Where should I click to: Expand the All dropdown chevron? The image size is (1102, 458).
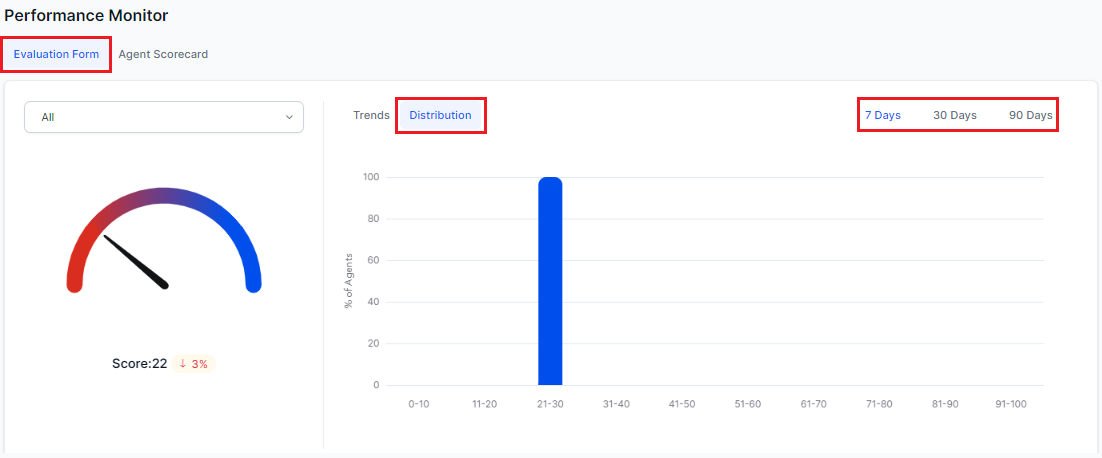point(290,117)
